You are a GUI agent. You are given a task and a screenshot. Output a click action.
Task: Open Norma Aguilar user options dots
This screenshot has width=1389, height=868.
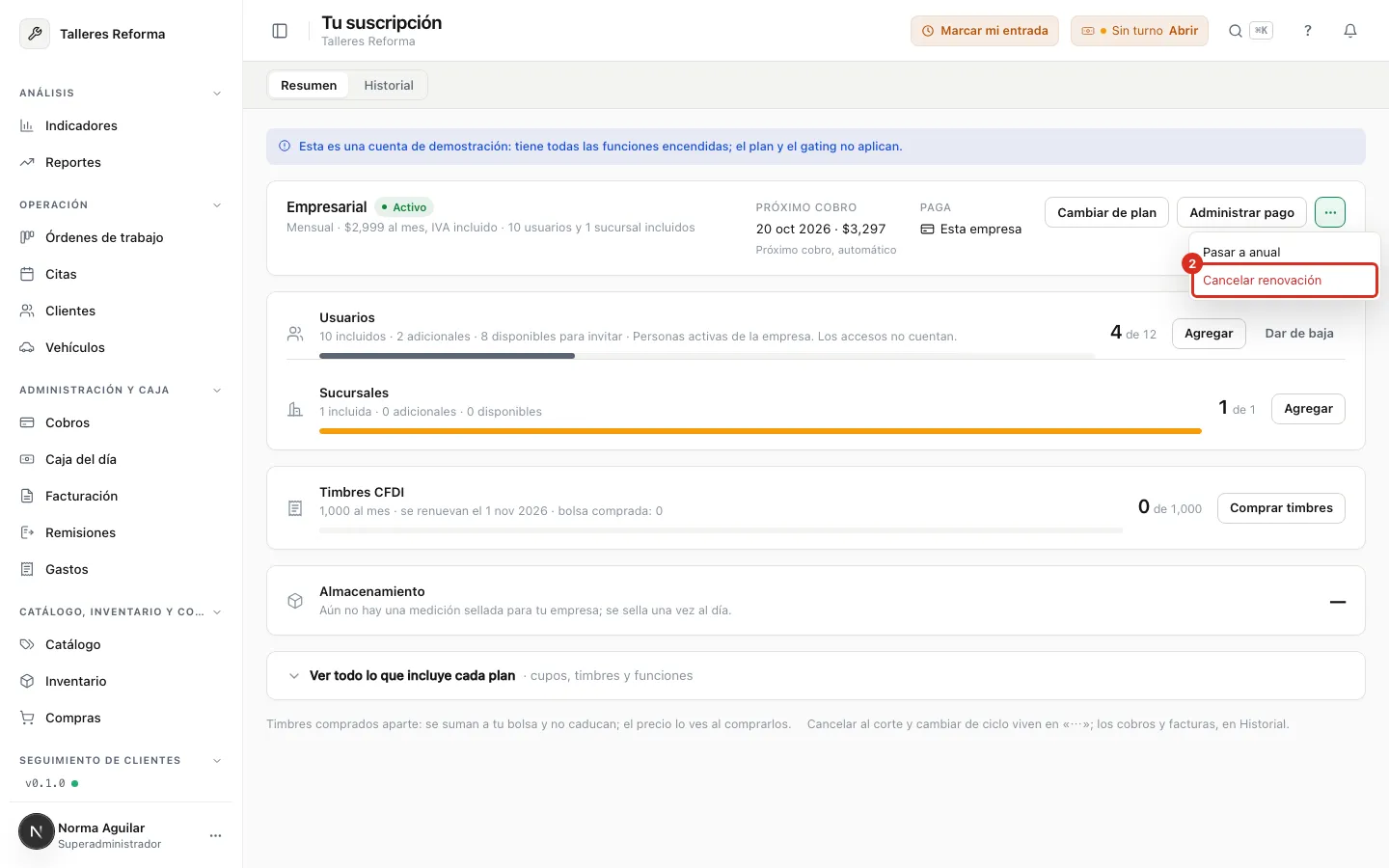click(x=215, y=835)
